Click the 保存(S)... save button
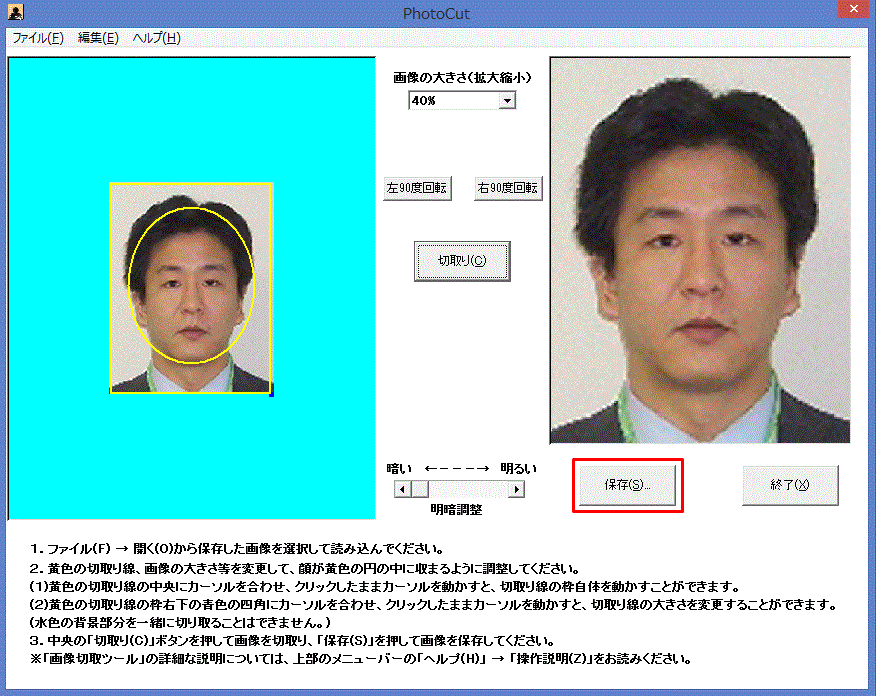The image size is (877, 697). [x=628, y=485]
